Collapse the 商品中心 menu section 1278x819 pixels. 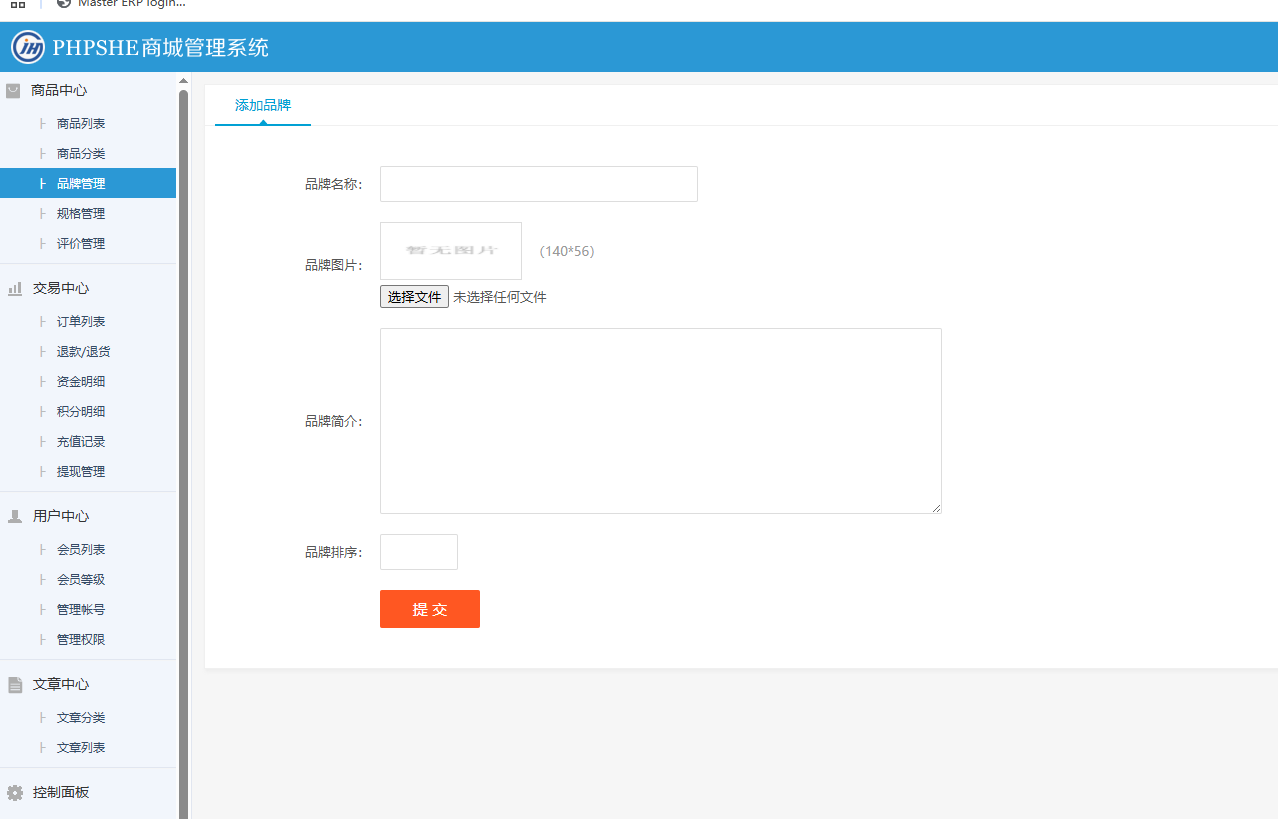[x=60, y=90]
